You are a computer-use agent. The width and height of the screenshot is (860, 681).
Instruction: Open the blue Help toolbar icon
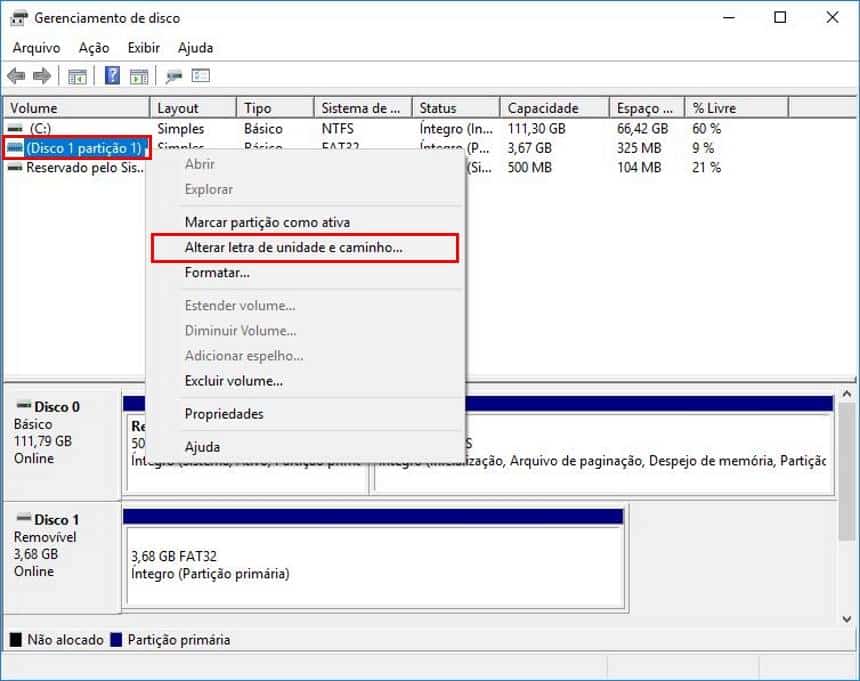click(112, 75)
